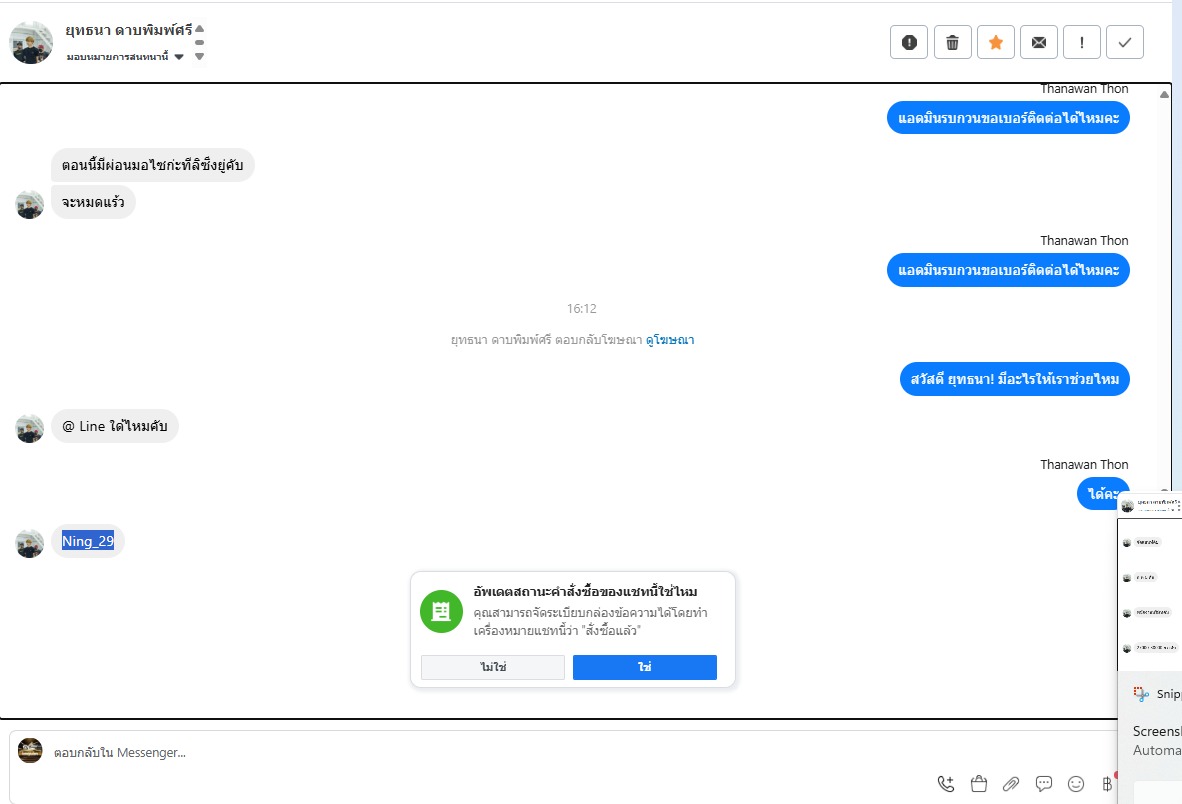This screenshot has width=1182, height=804.
Task: Click the up arrow beside contact name
Action: [200, 29]
